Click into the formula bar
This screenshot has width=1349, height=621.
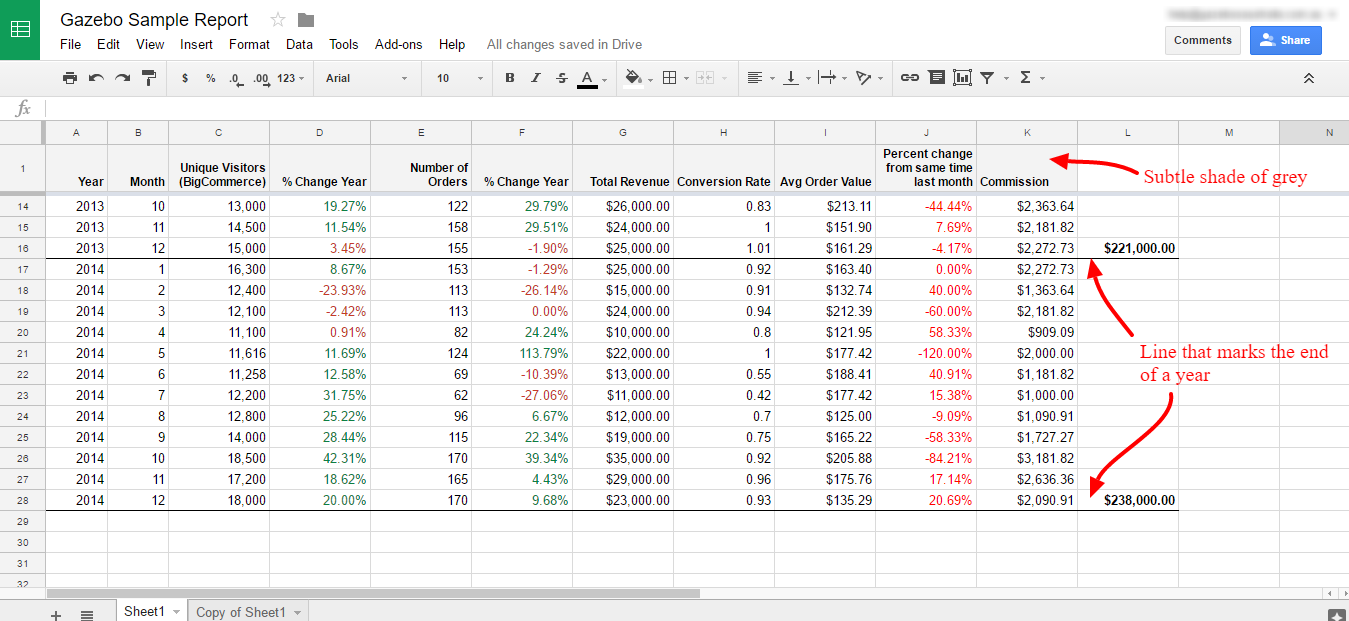pos(695,108)
